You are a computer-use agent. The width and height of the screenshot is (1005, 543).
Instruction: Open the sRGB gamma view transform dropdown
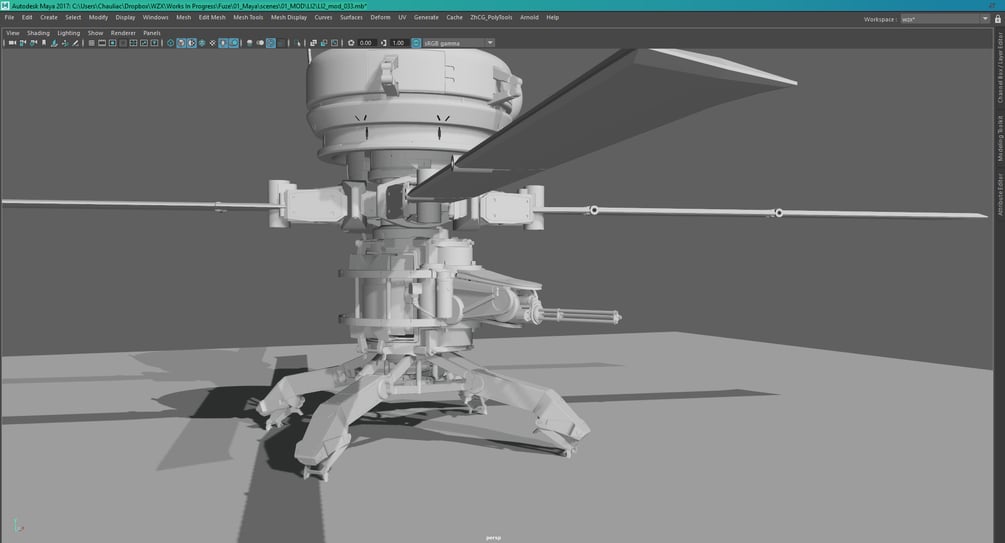(459, 43)
